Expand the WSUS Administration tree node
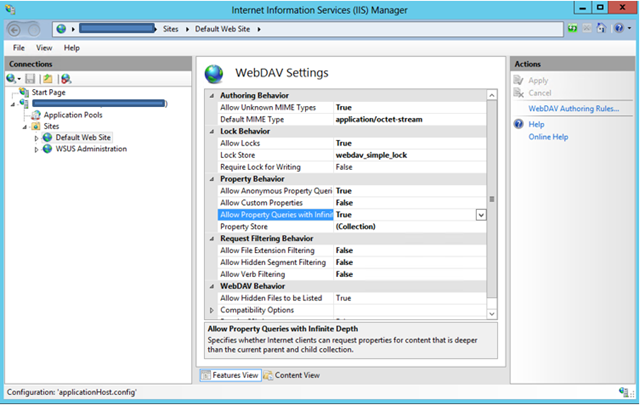 click(x=36, y=149)
